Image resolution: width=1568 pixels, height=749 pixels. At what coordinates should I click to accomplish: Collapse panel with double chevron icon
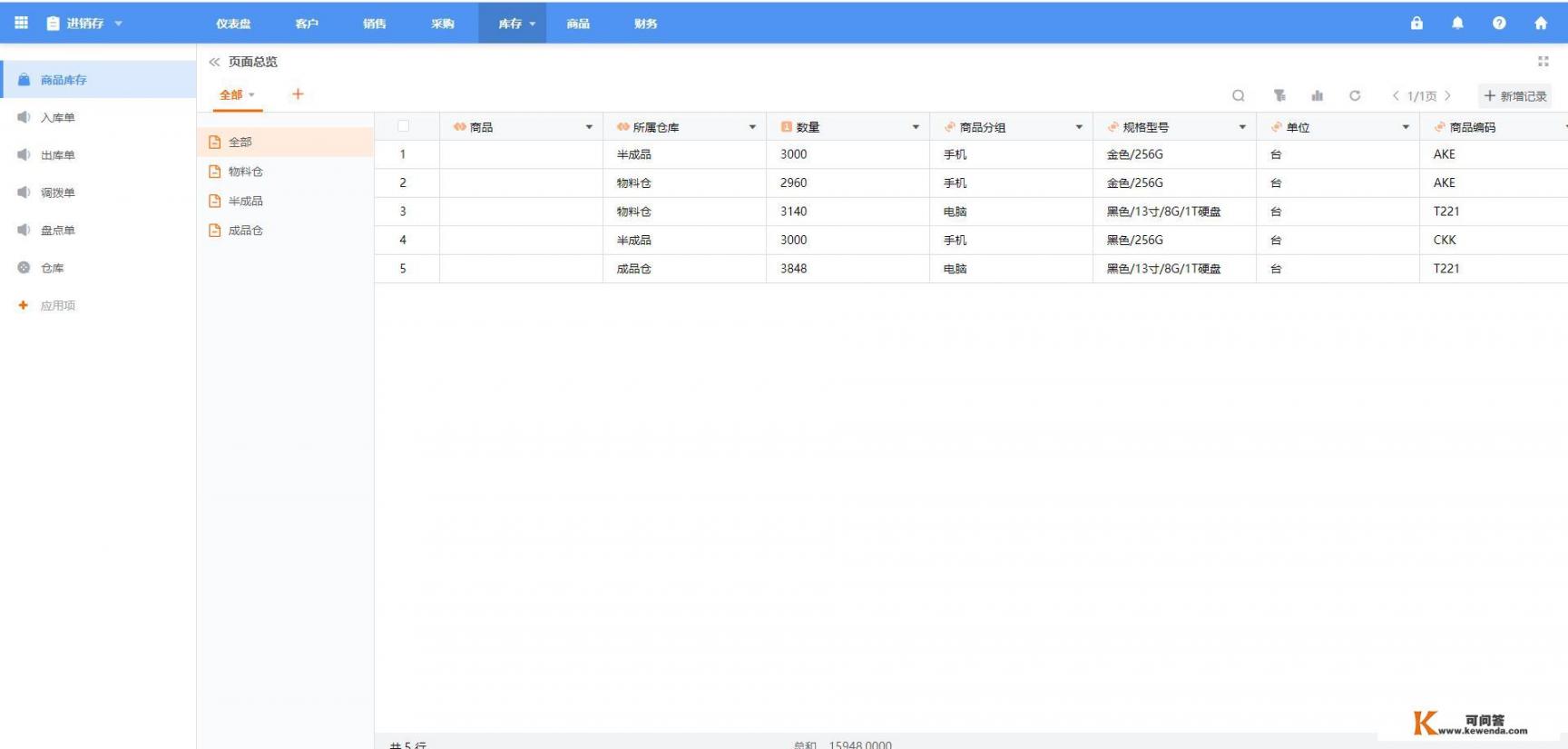[214, 62]
